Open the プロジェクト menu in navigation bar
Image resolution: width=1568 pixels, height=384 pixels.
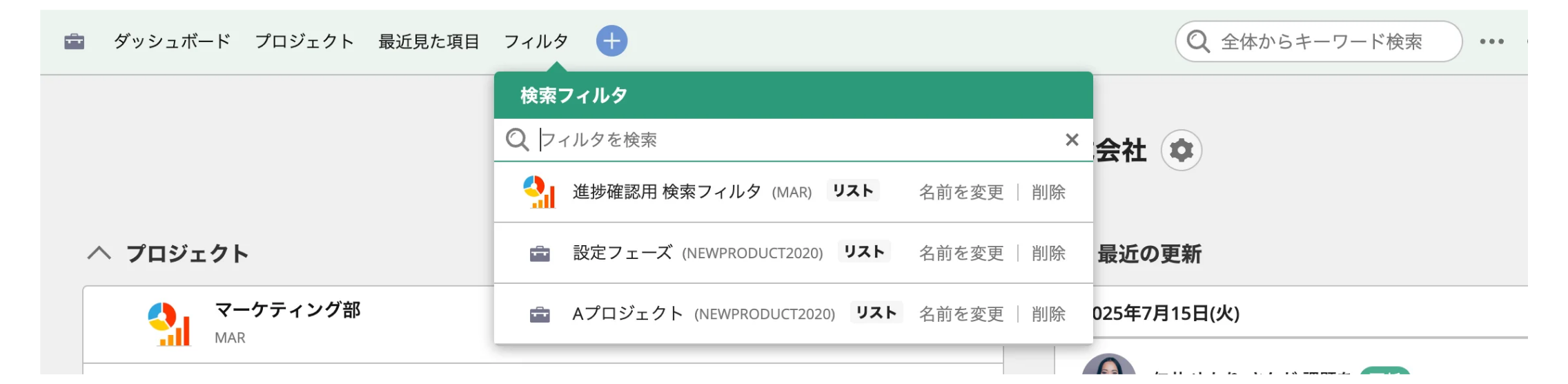pos(304,41)
